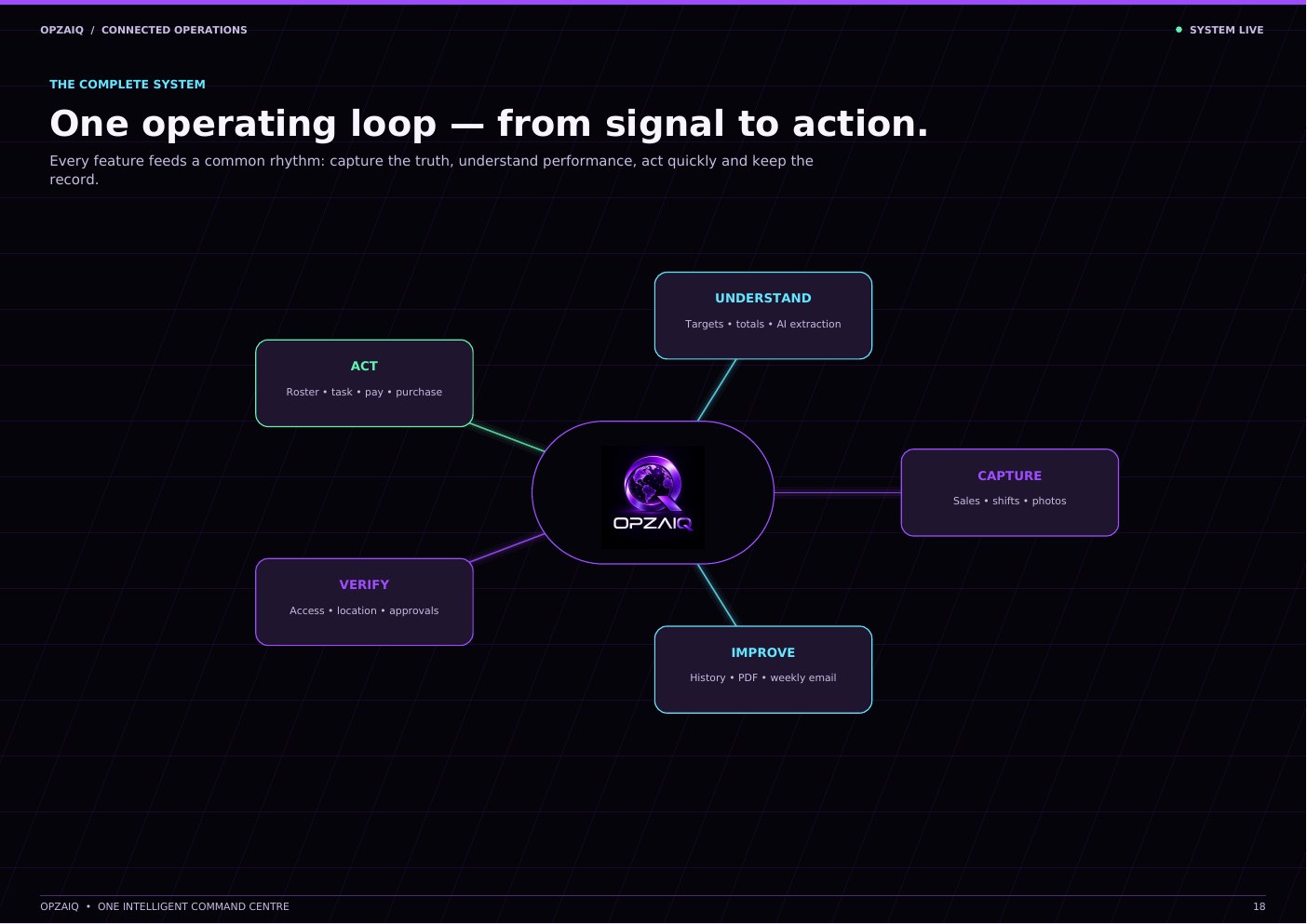Click 'History • PDF • weekly email' text
The width and height of the screenshot is (1307, 924).
(763, 677)
